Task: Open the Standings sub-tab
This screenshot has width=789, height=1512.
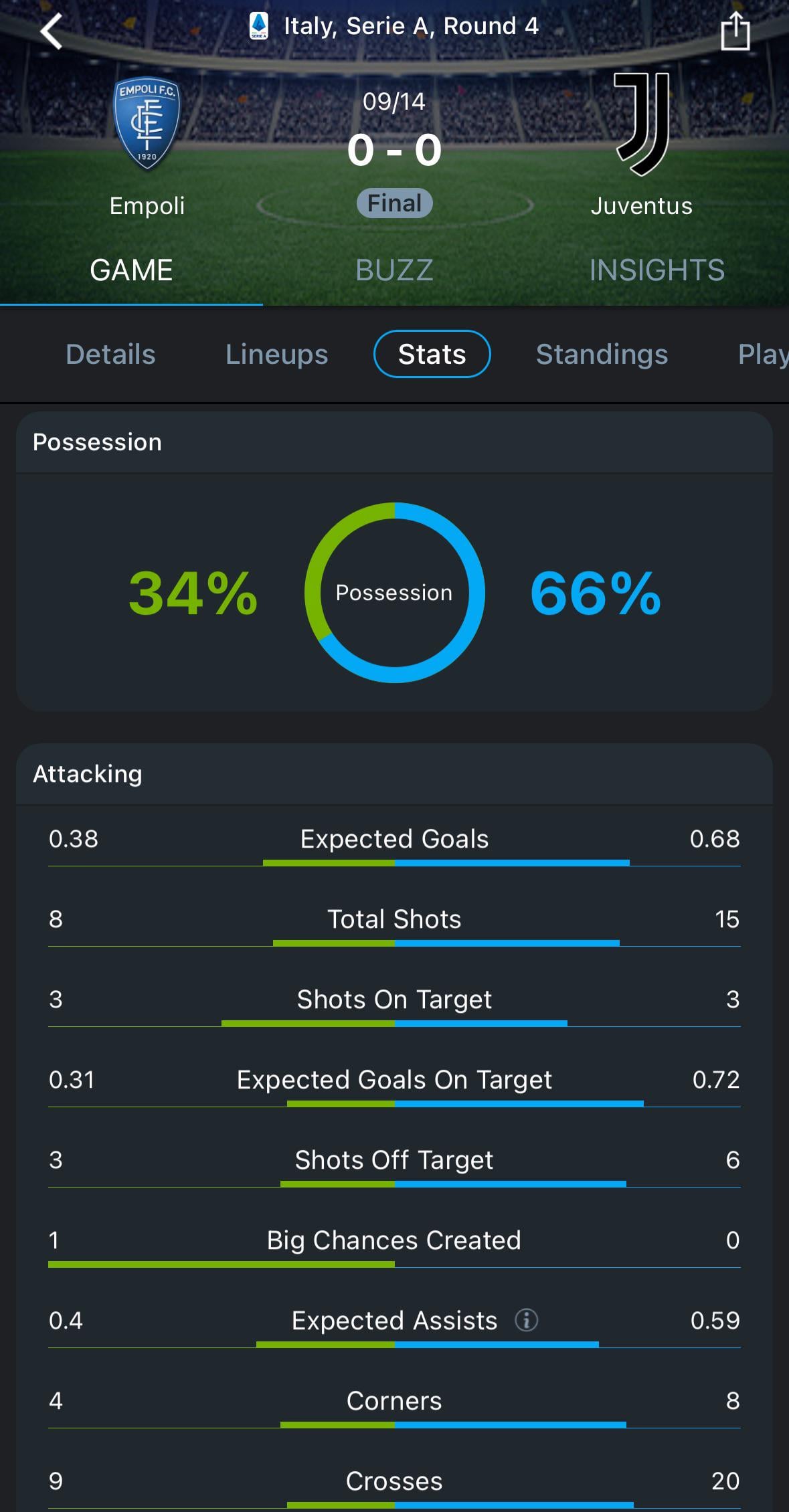Action: click(602, 355)
